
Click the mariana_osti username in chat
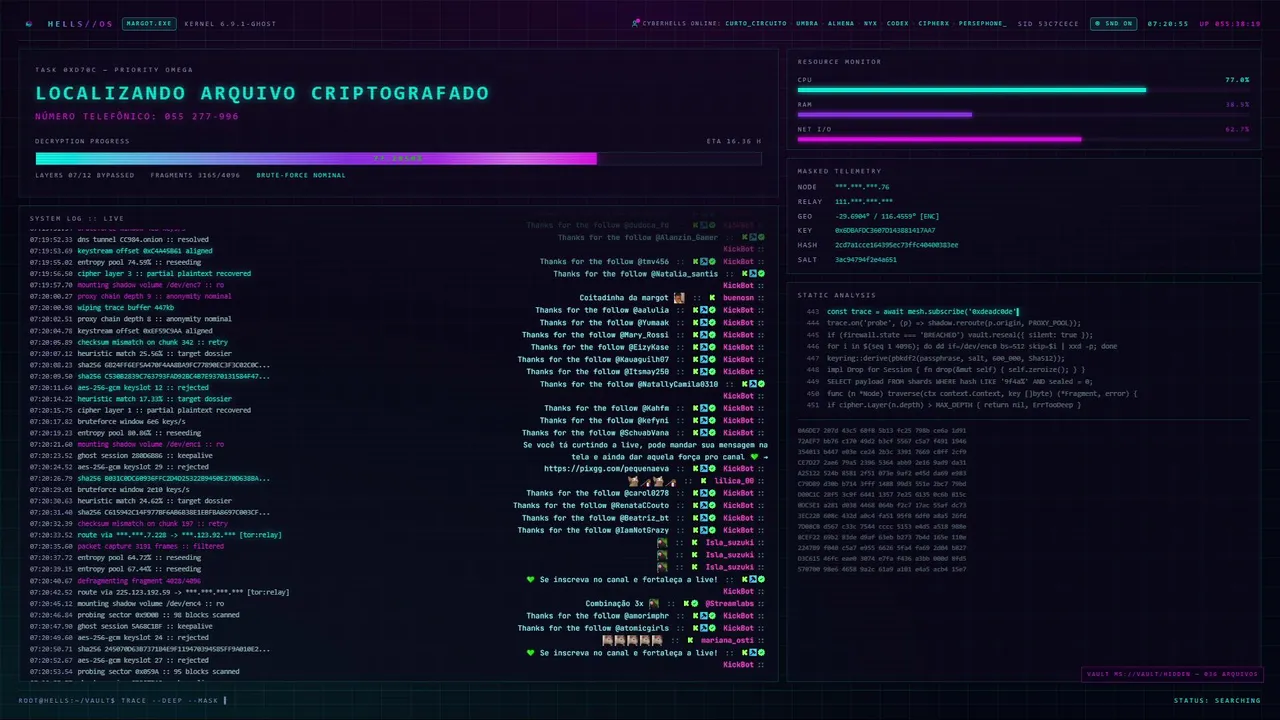728,640
